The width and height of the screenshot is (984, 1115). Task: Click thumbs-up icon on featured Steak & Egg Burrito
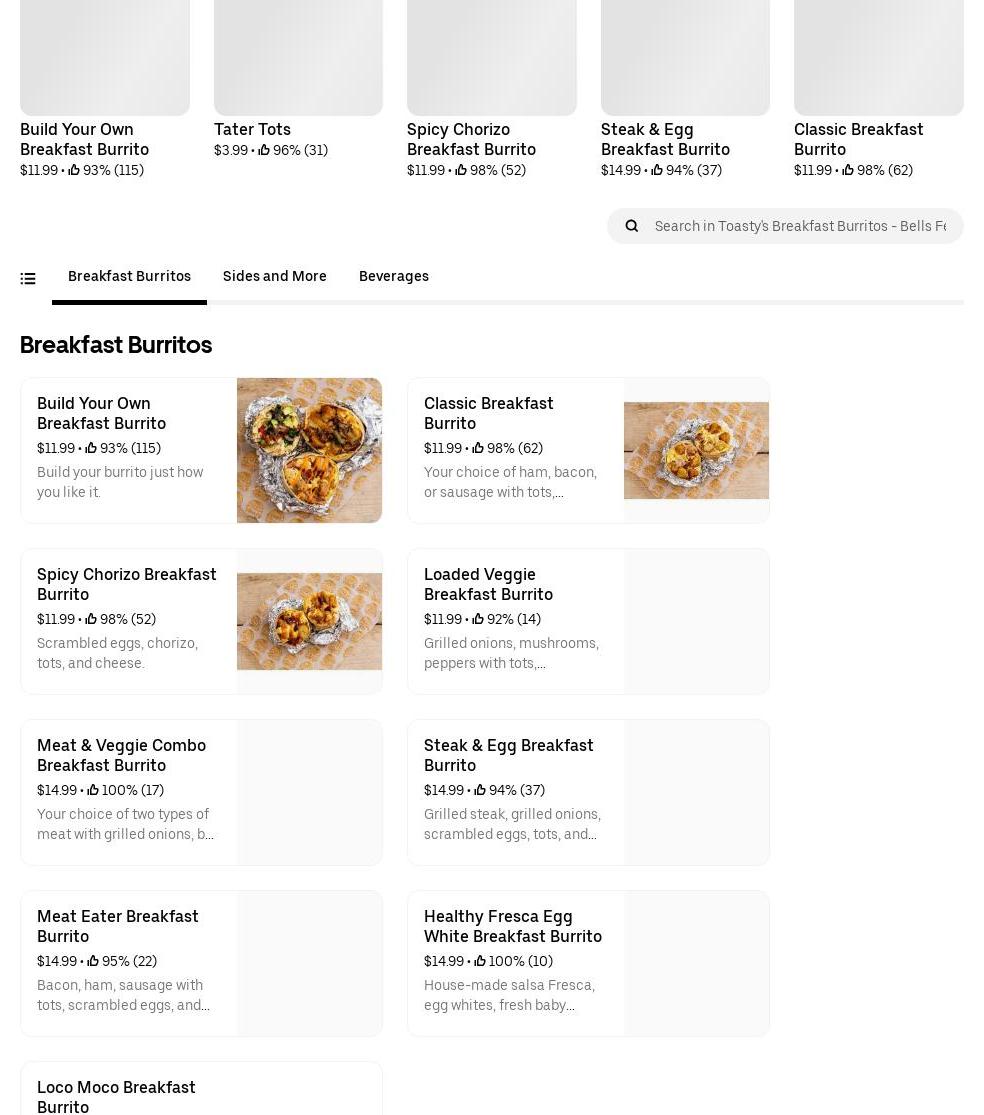pyautogui.click(x=657, y=171)
